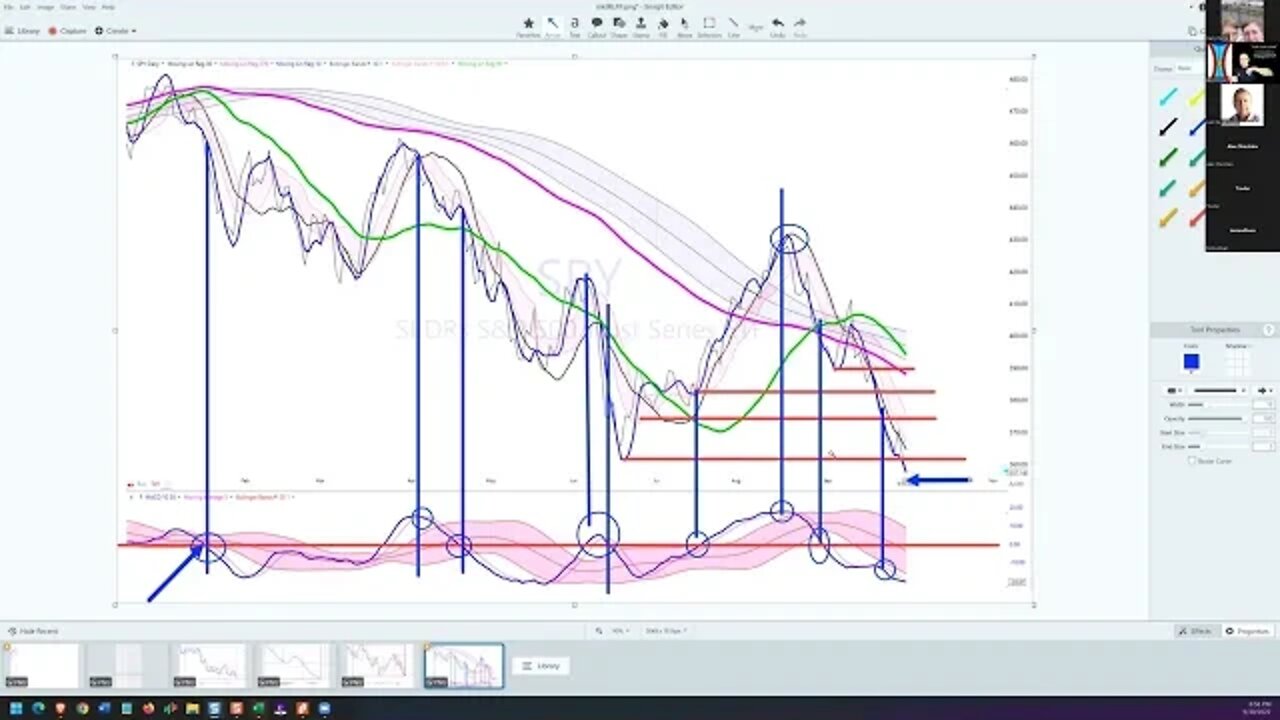Image resolution: width=1280 pixels, height=720 pixels.
Task: Select the first blank recent thumbnail
Action: pos(41,666)
